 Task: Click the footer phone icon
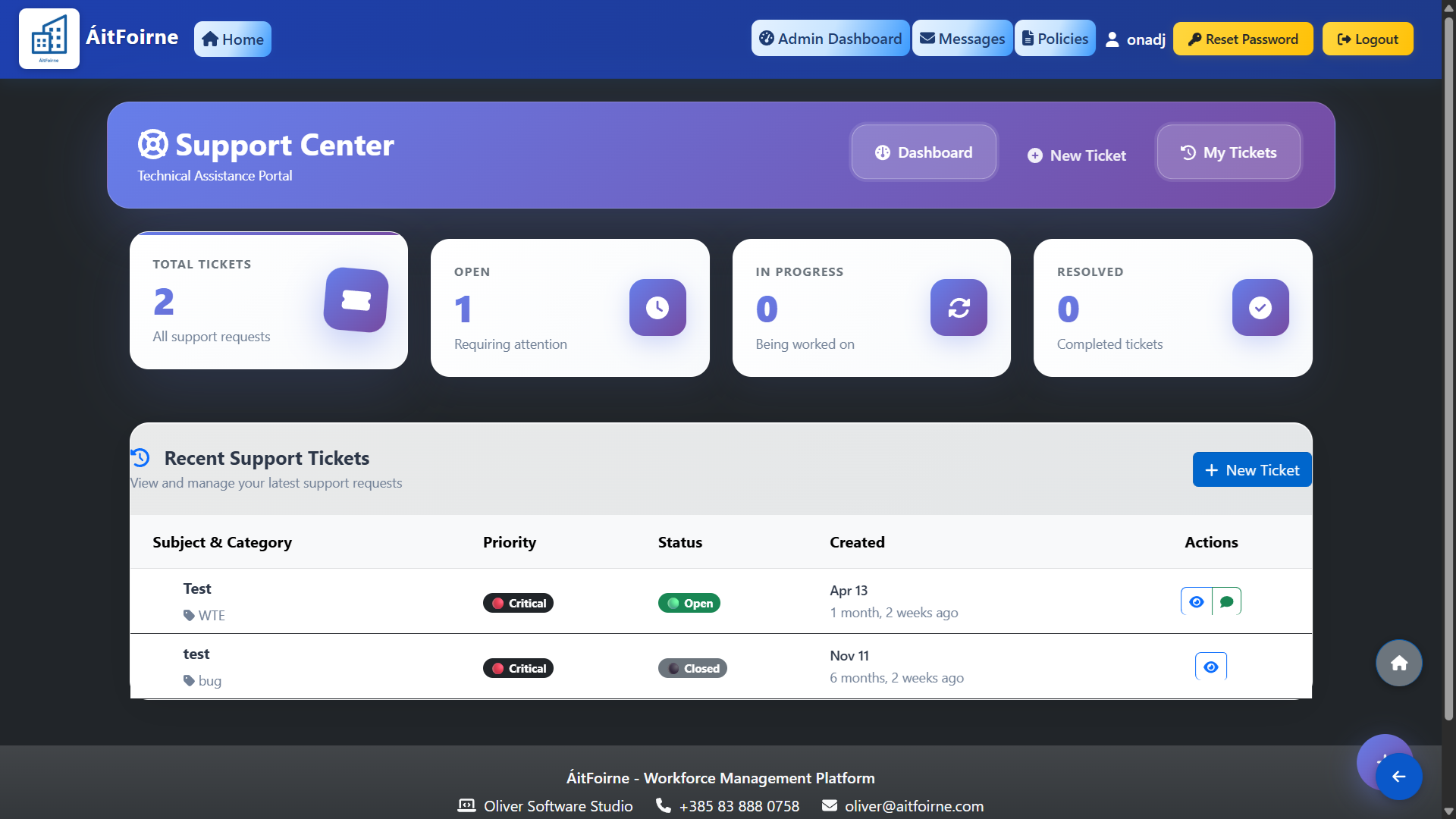pyautogui.click(x=664, y=805)
